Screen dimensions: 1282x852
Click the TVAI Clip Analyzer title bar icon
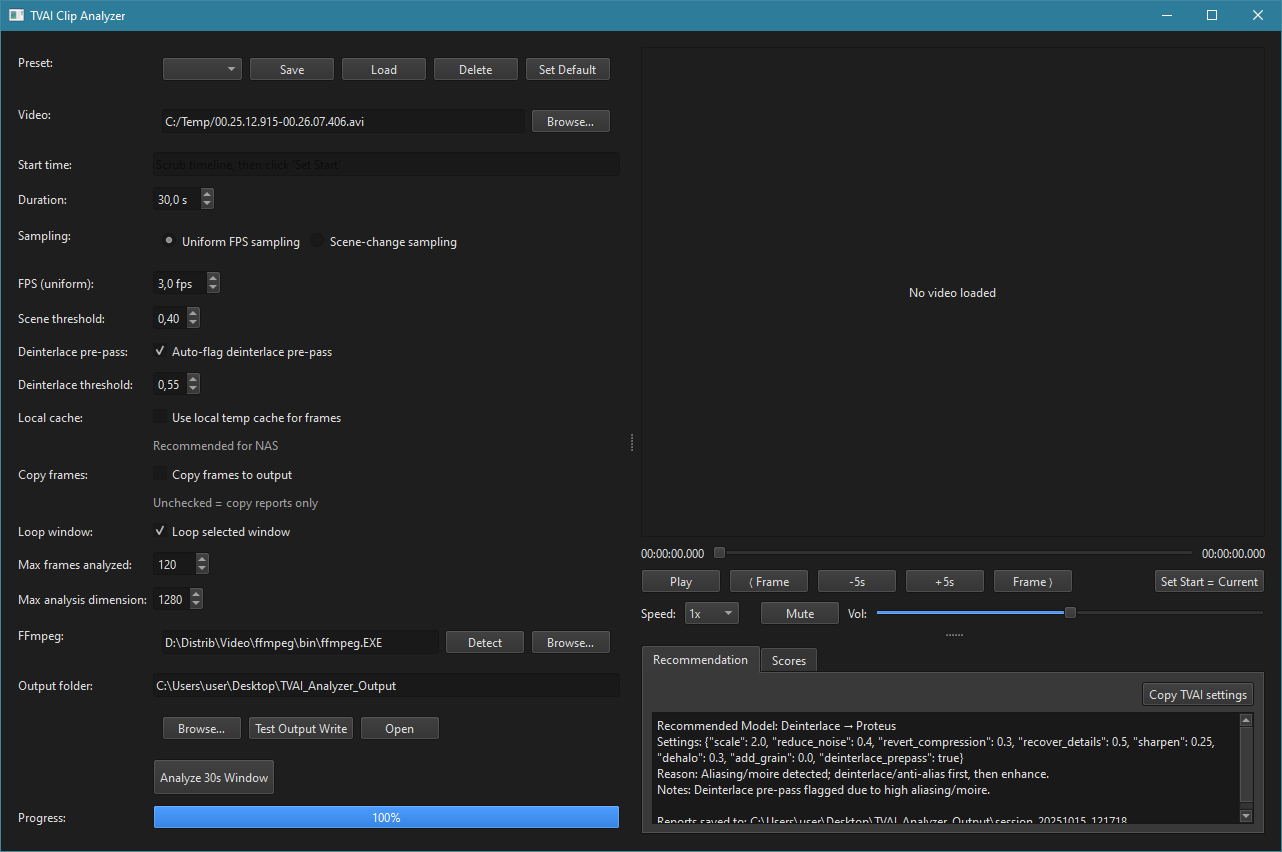click(x=16, y=16)
